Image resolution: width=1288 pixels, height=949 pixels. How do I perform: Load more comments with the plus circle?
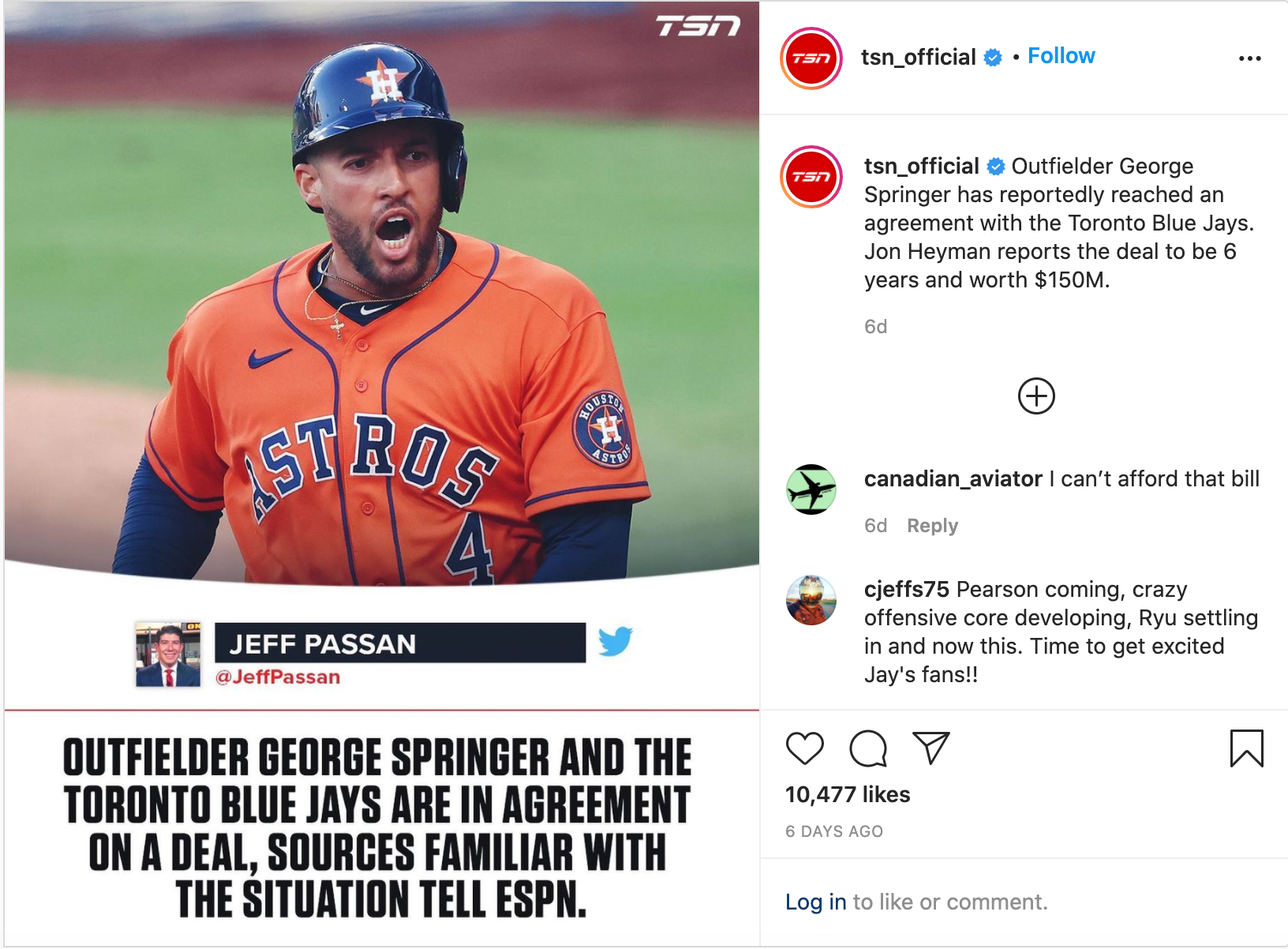tap(1036, 396)
